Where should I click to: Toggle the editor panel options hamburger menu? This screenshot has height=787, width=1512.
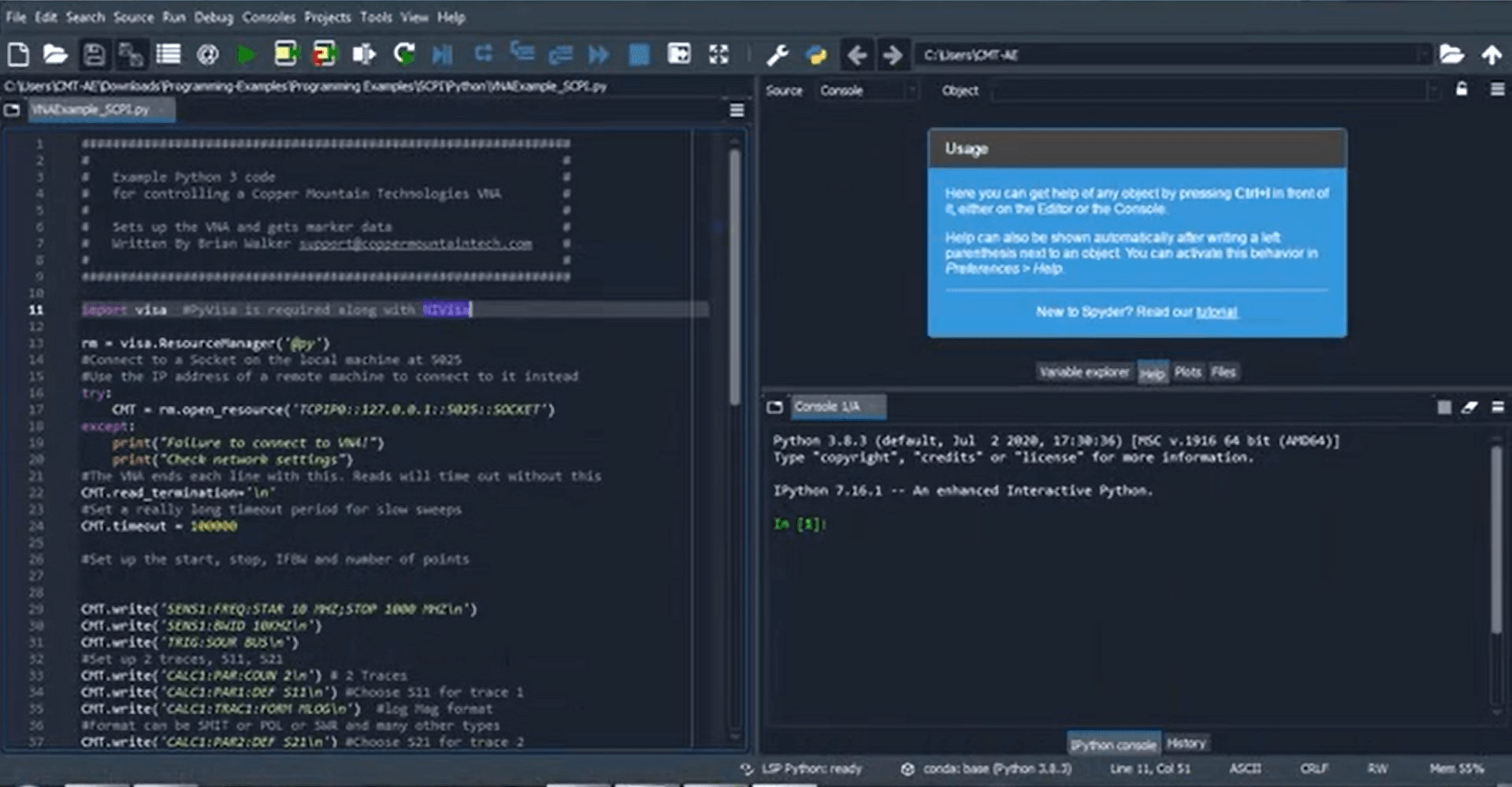[x=735, y=110]
